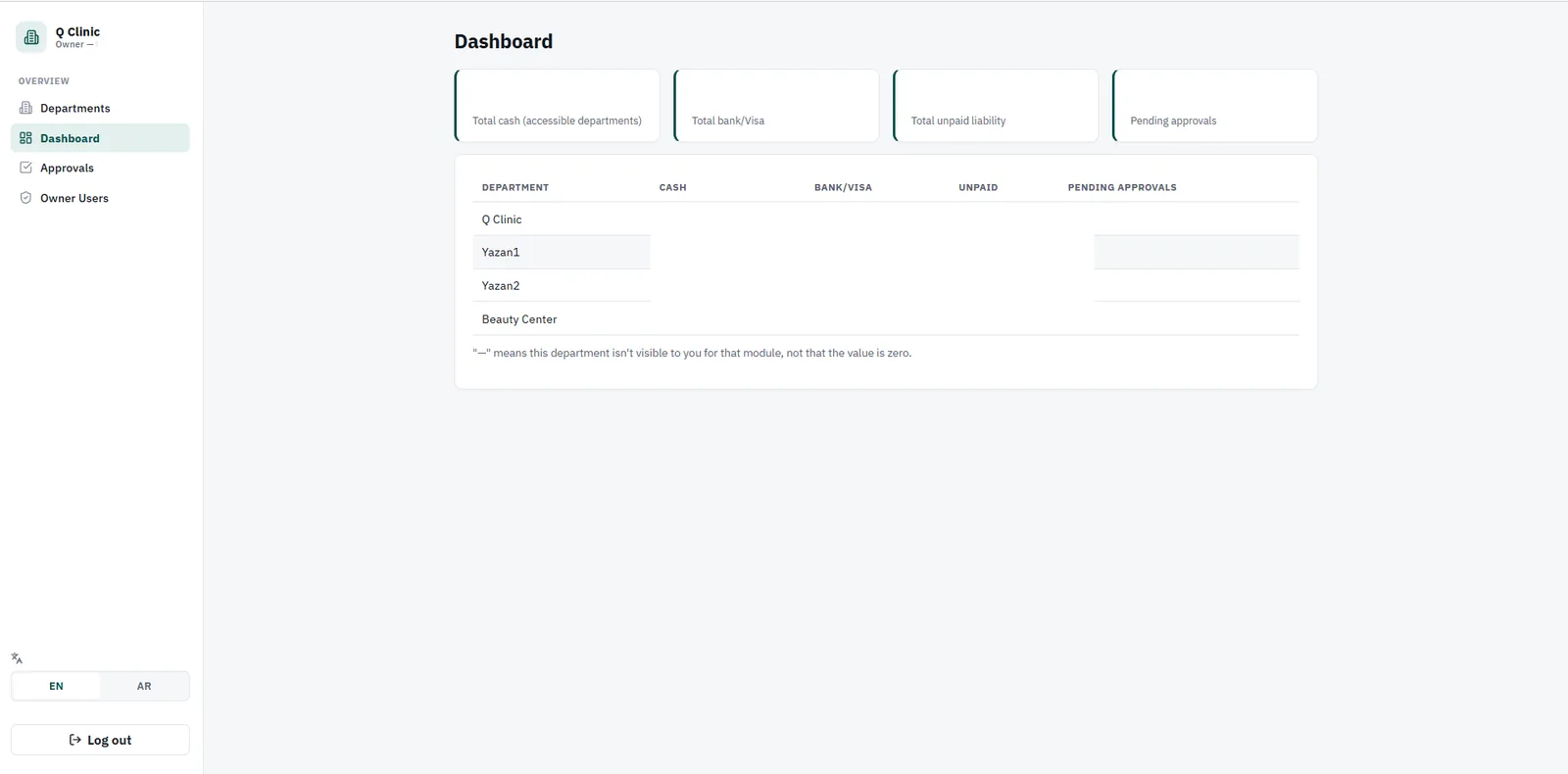The width and height of the screenshot is (1568, 774).
Task: Click the Departments building icon in sidebar
Action: tap(25, 108)
